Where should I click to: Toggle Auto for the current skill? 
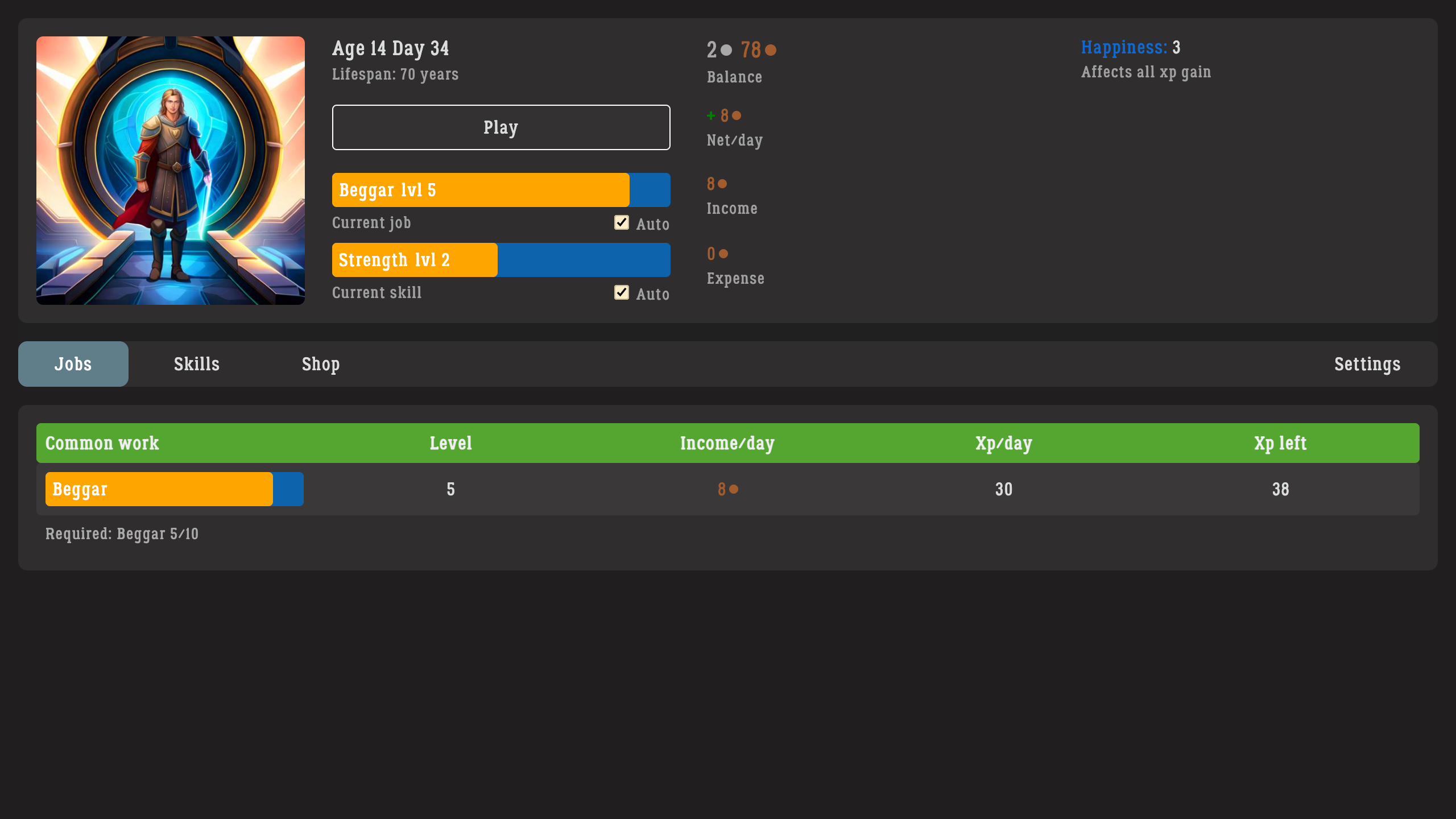pyautogui.click(x=621, y=293)
